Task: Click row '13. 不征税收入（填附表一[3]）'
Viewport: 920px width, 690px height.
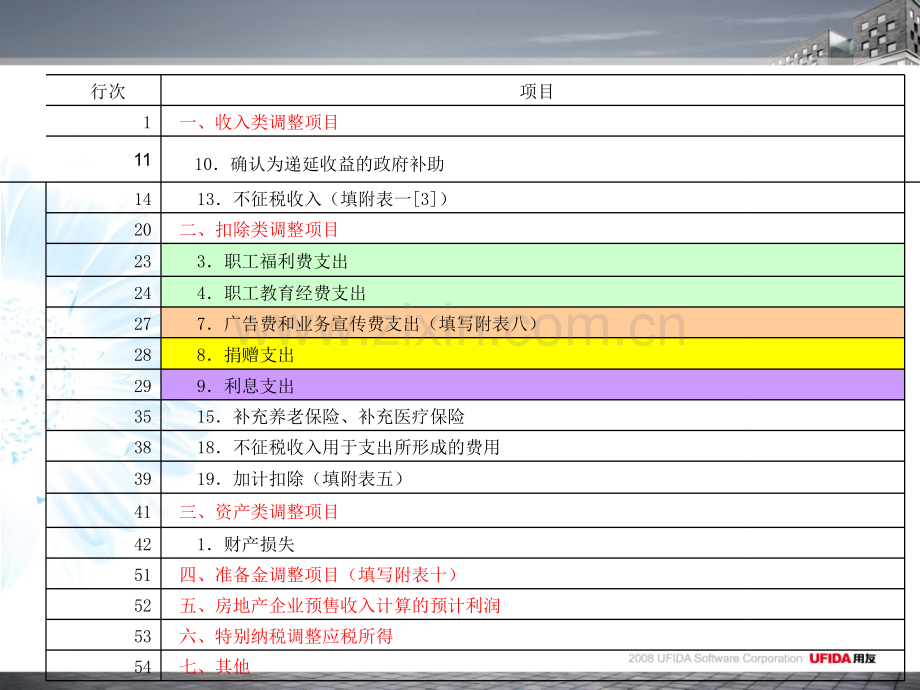Action: tap(533, 198)
